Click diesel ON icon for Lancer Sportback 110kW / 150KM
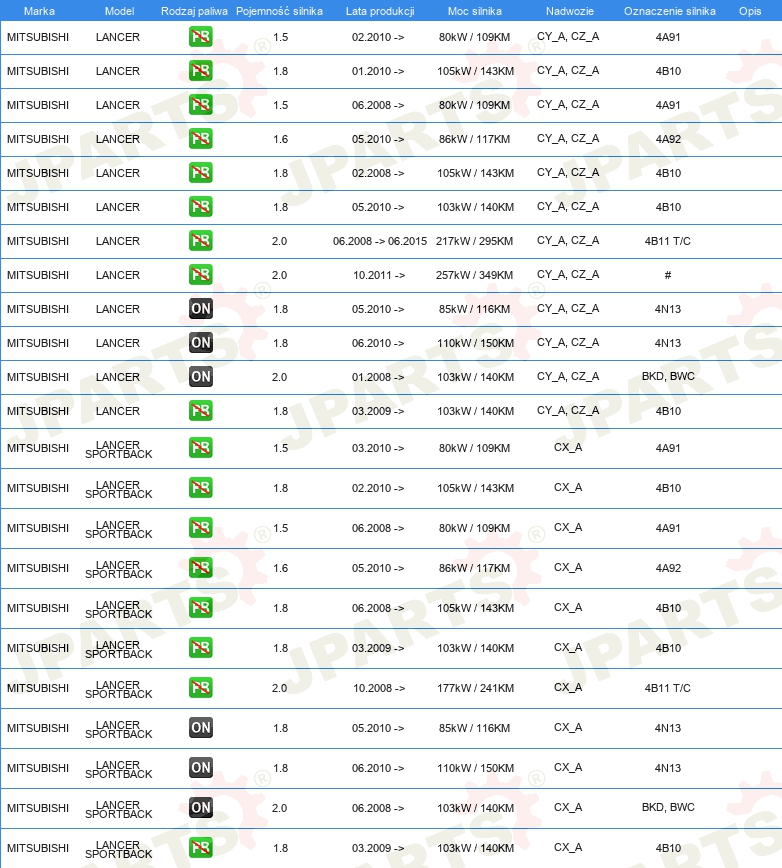 (x=200, y=768)
